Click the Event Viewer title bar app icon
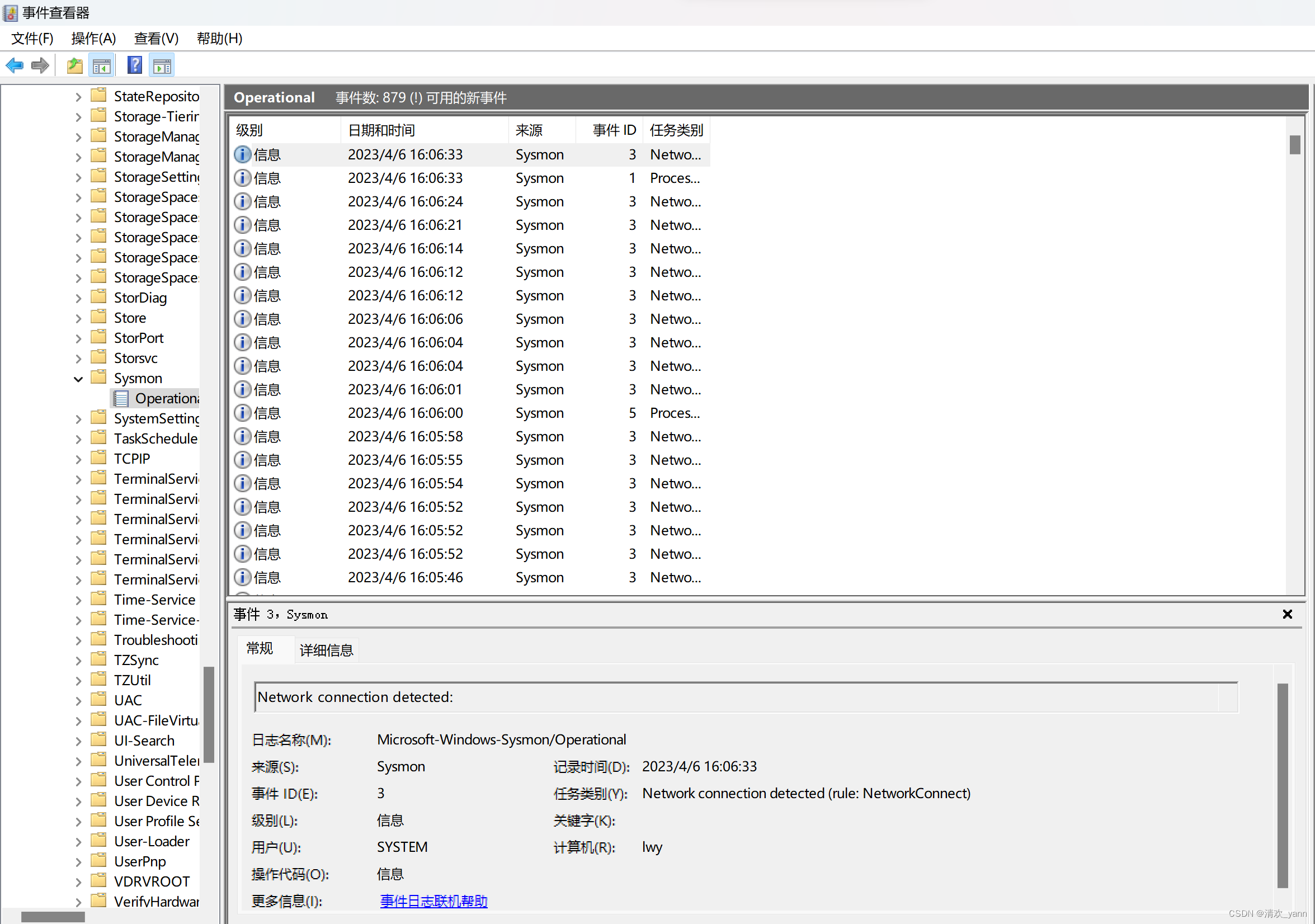 point(10,13)
